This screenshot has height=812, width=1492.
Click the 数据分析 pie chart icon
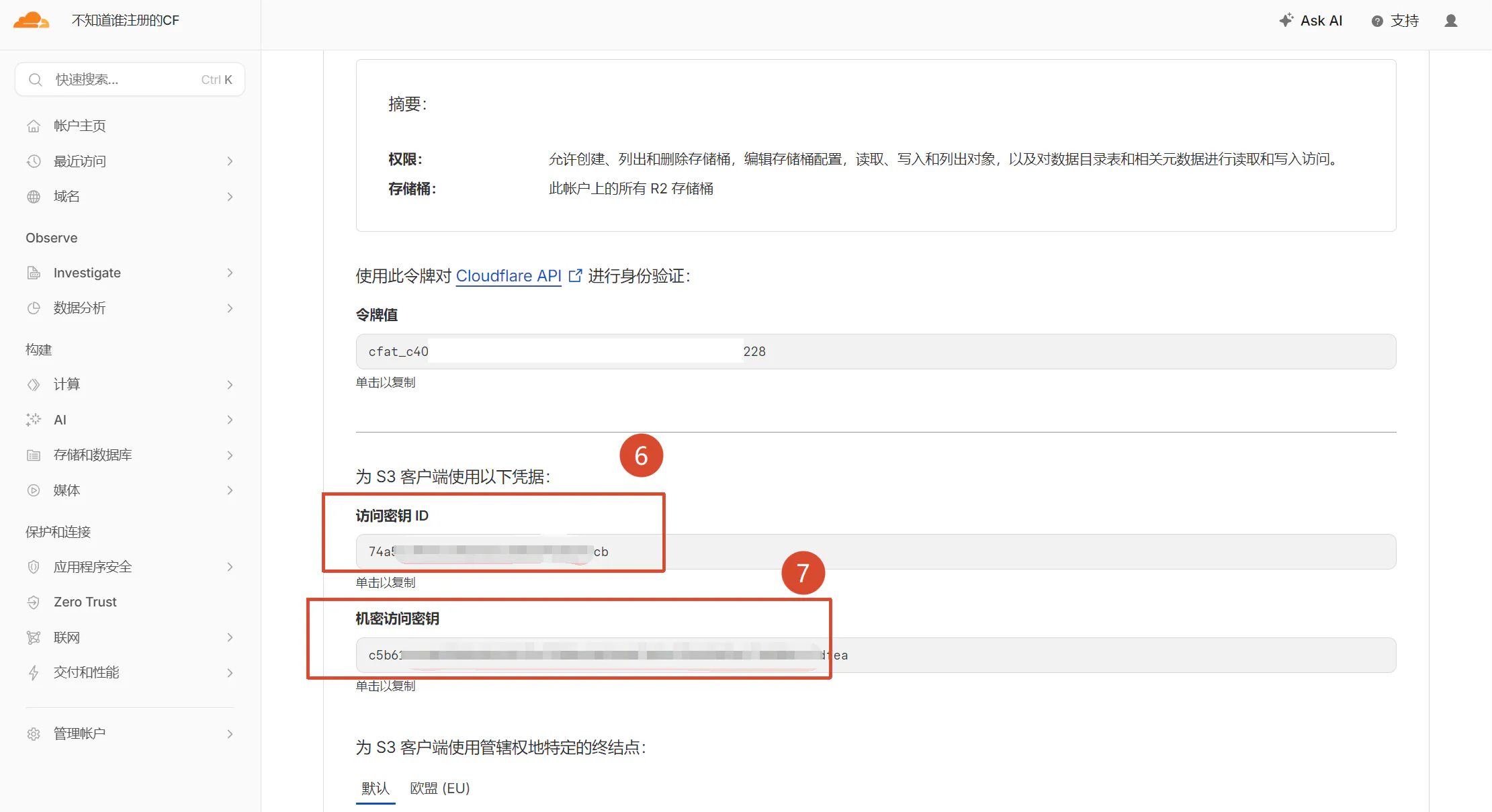point(34,308)
